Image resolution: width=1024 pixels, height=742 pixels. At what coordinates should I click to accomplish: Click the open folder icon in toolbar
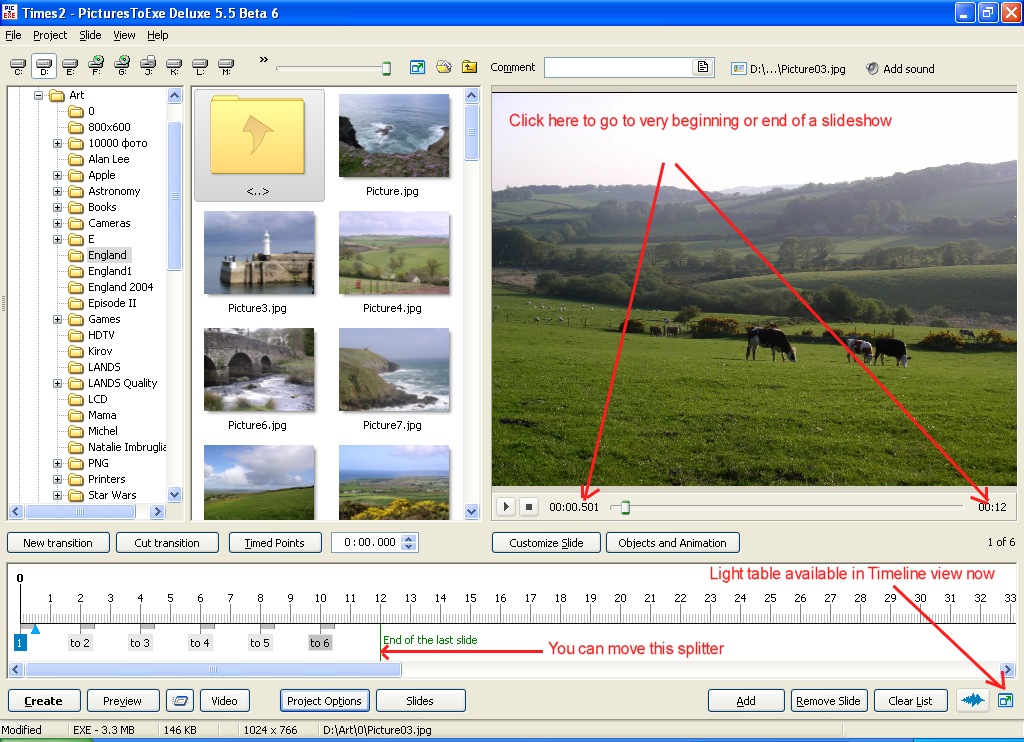point(444,67)
